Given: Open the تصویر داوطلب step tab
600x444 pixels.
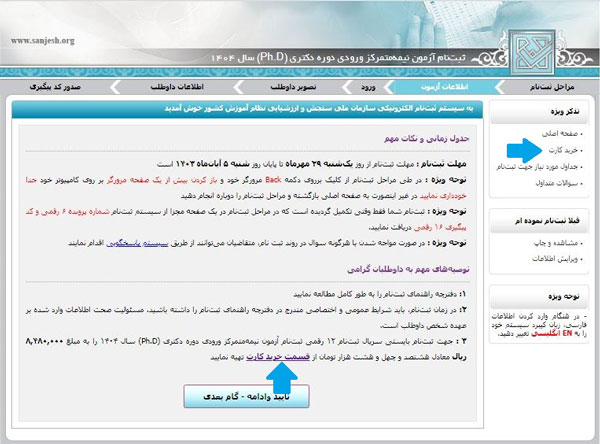Looking at the screenshot, I should click(293, 87).
